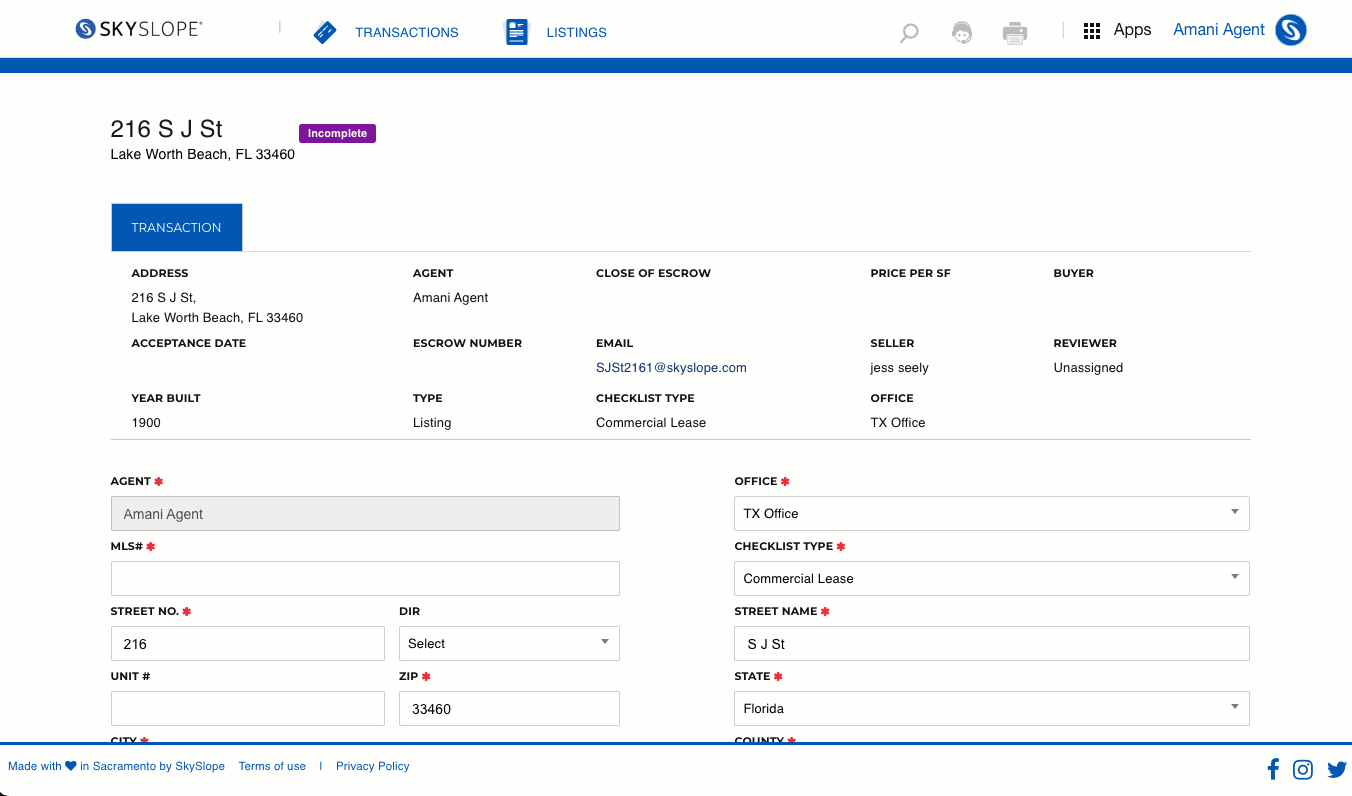Click the summary office value 'TX Office'
The height and width of the screenshot is (796, 1352).
[898, 422]
